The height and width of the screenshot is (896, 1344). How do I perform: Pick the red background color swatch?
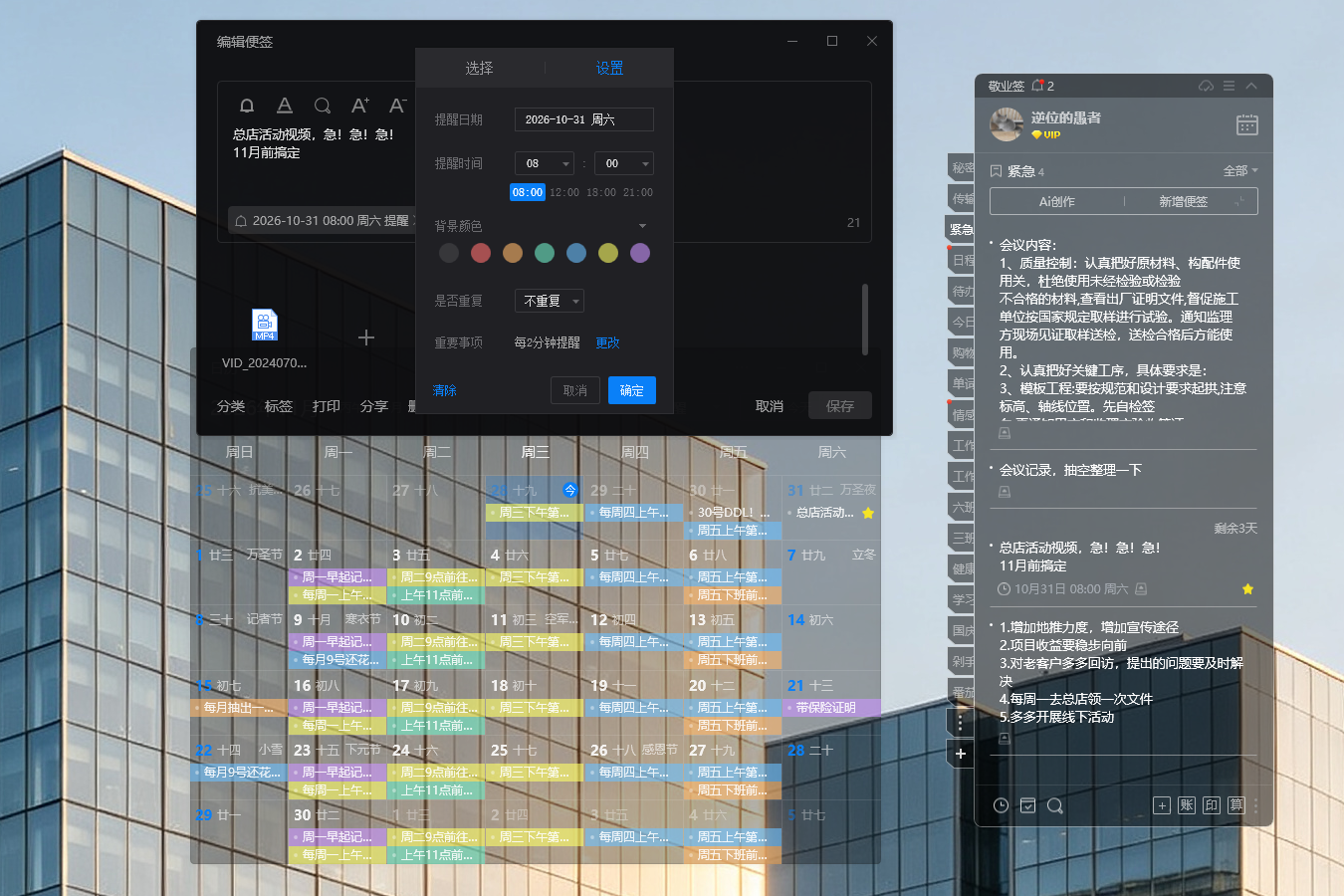481,253
